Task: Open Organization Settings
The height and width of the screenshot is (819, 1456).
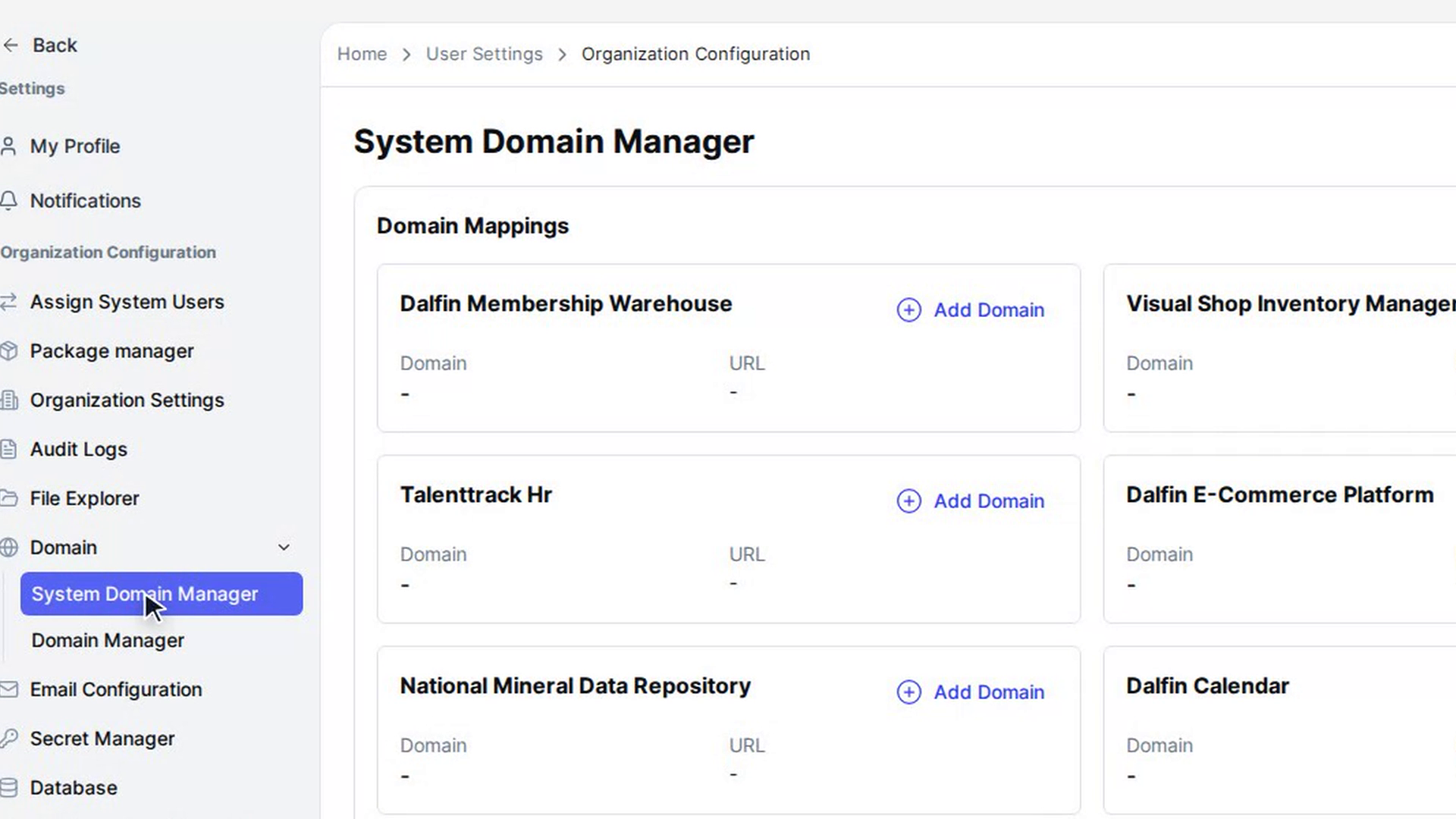Action: [x=127, y=400]
